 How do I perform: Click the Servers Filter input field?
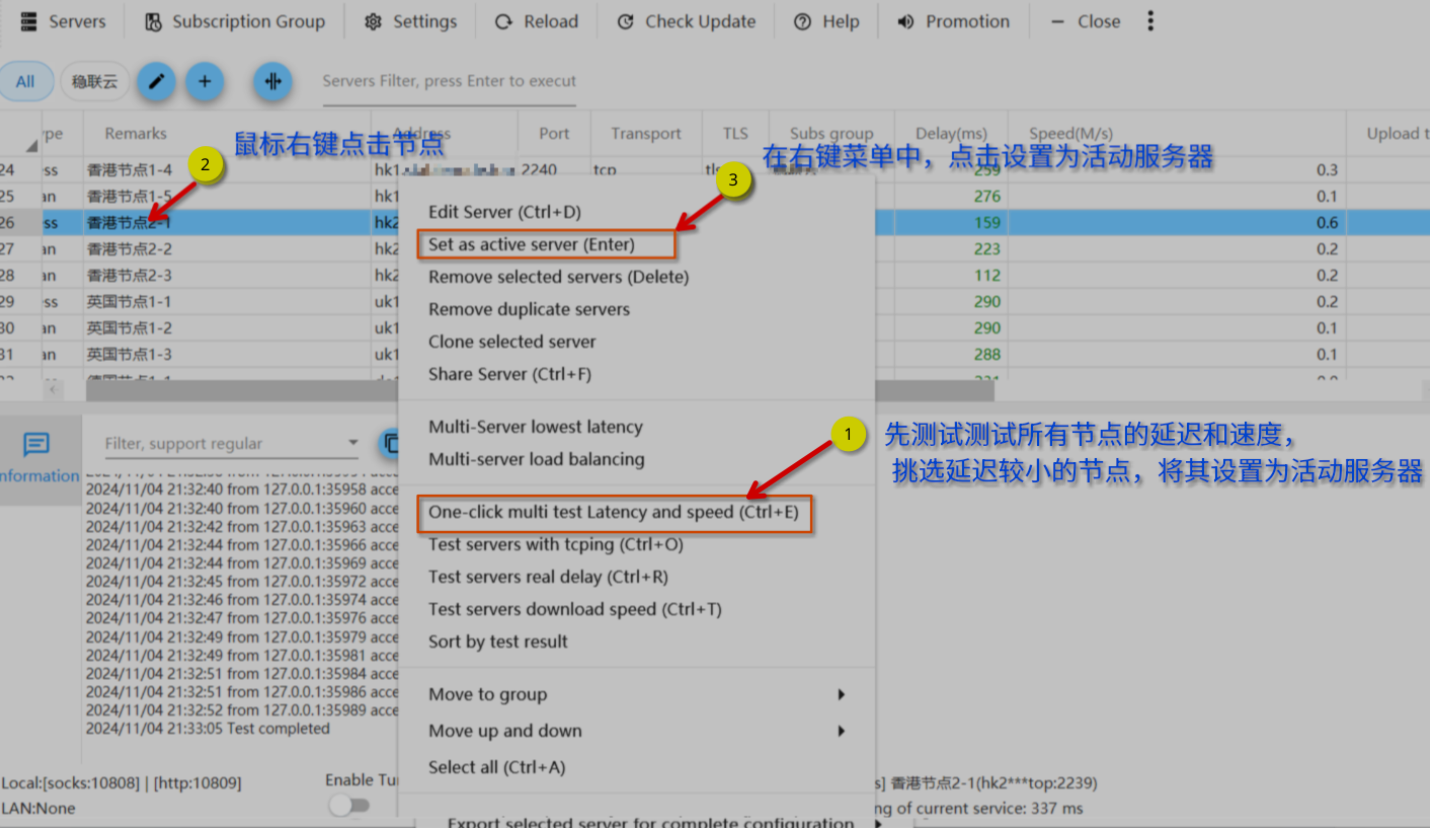(448, 81)
